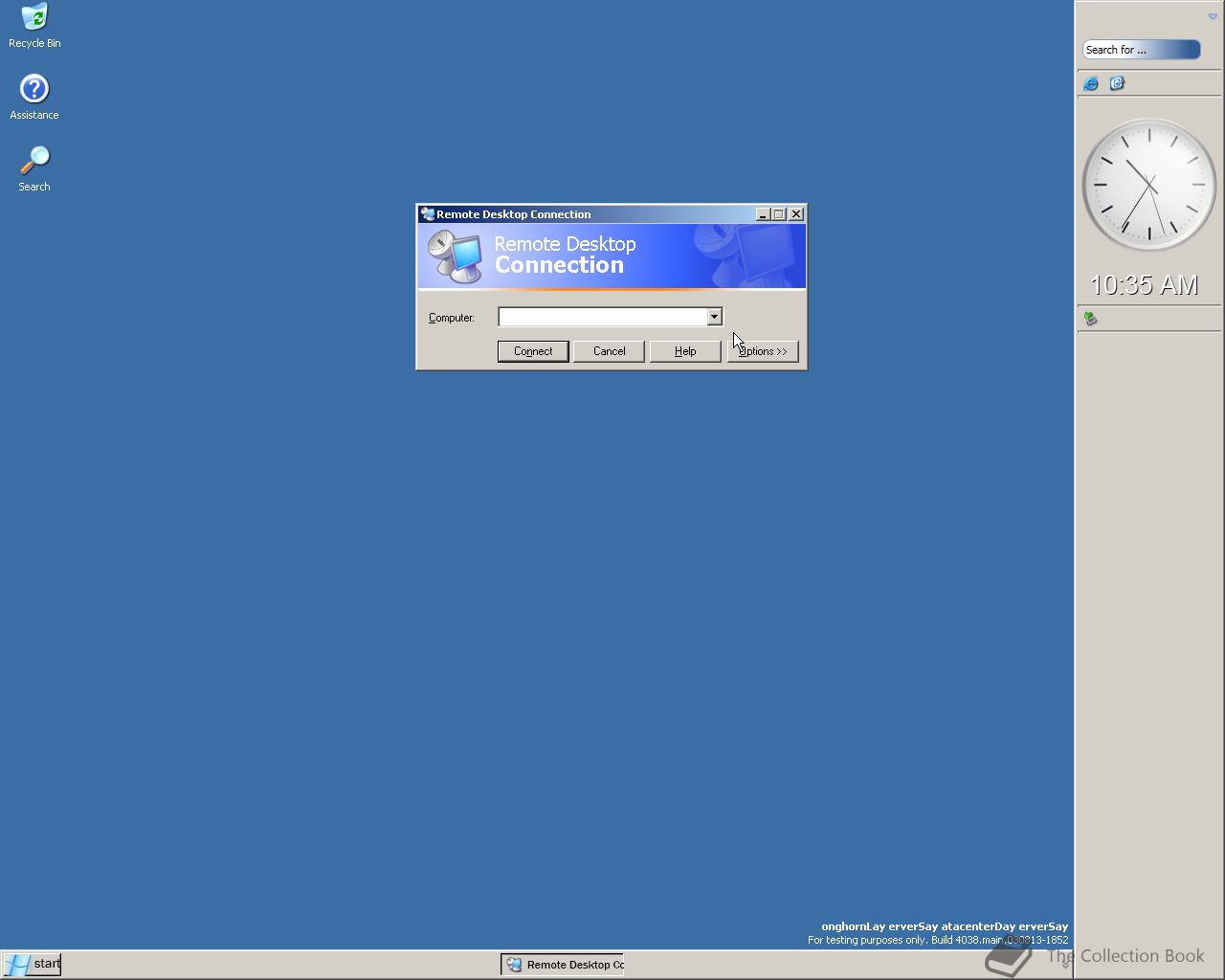Click the sidebar Search for... box
This screenshot has width=1225, height=980.
(x=1141, y=50)
